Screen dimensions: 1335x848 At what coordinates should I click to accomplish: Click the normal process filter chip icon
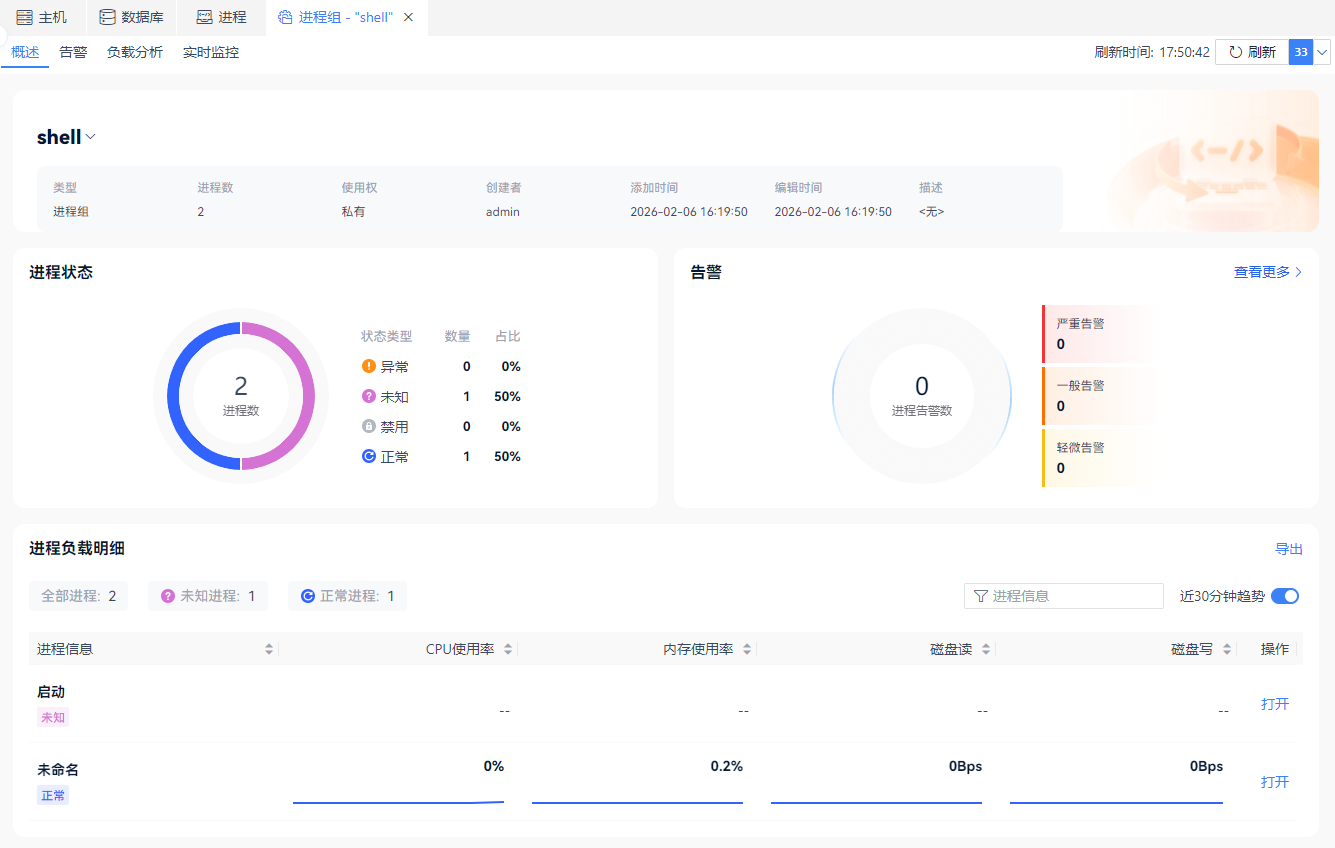tap(308, 596)
